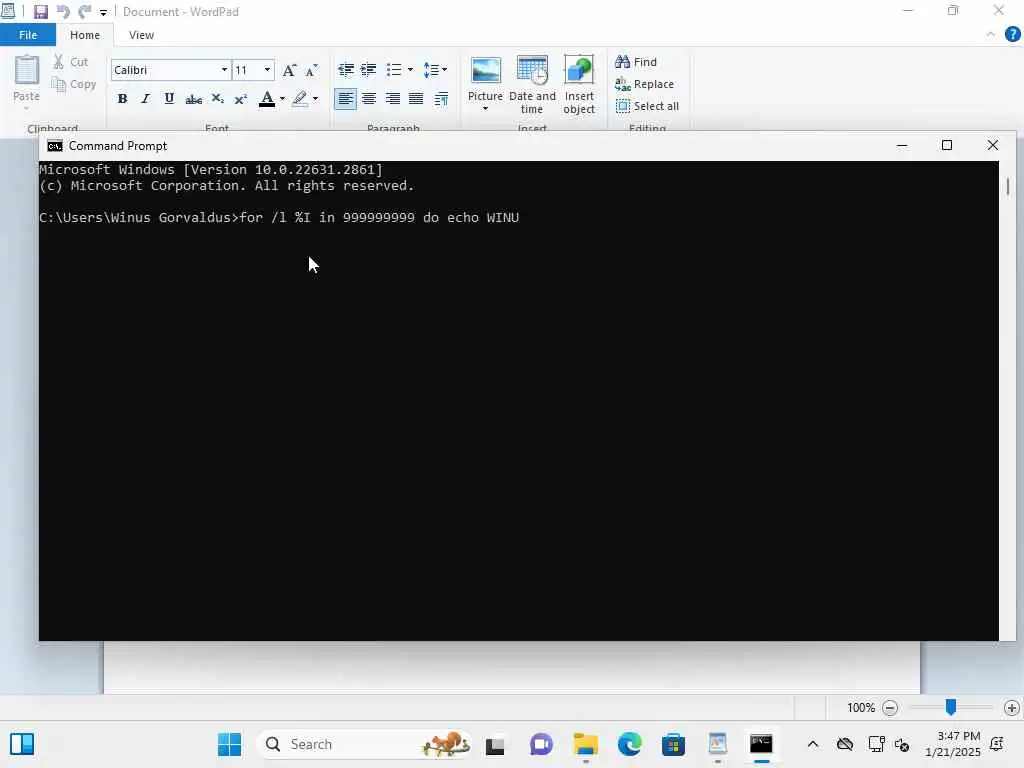Click the Grow font icon
Viewport: 1024px width, 768px height.
[289, 70]
